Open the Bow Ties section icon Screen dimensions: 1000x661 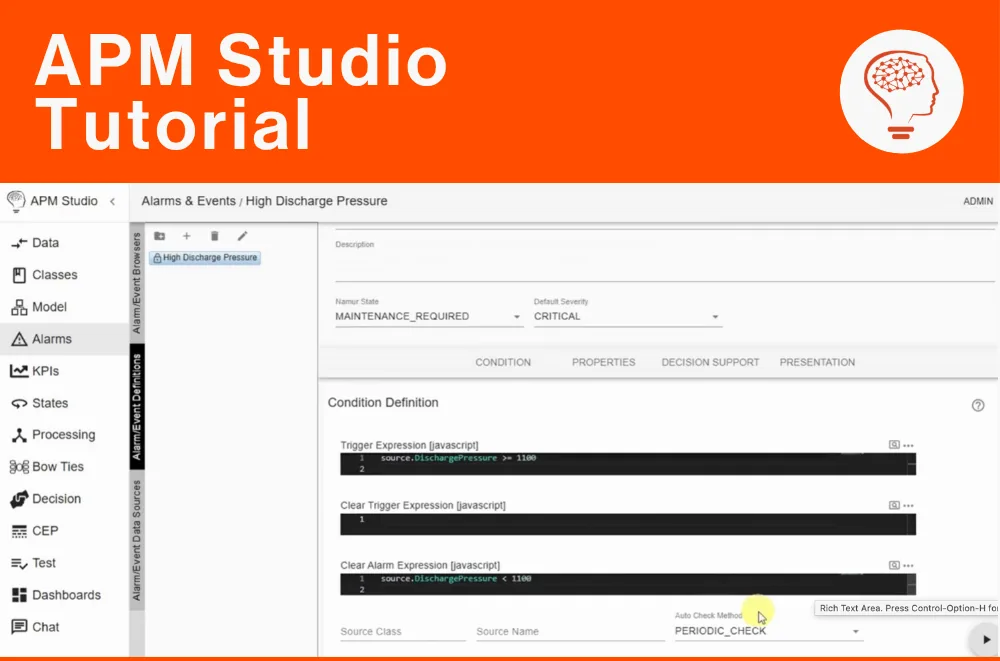[19, 467]
